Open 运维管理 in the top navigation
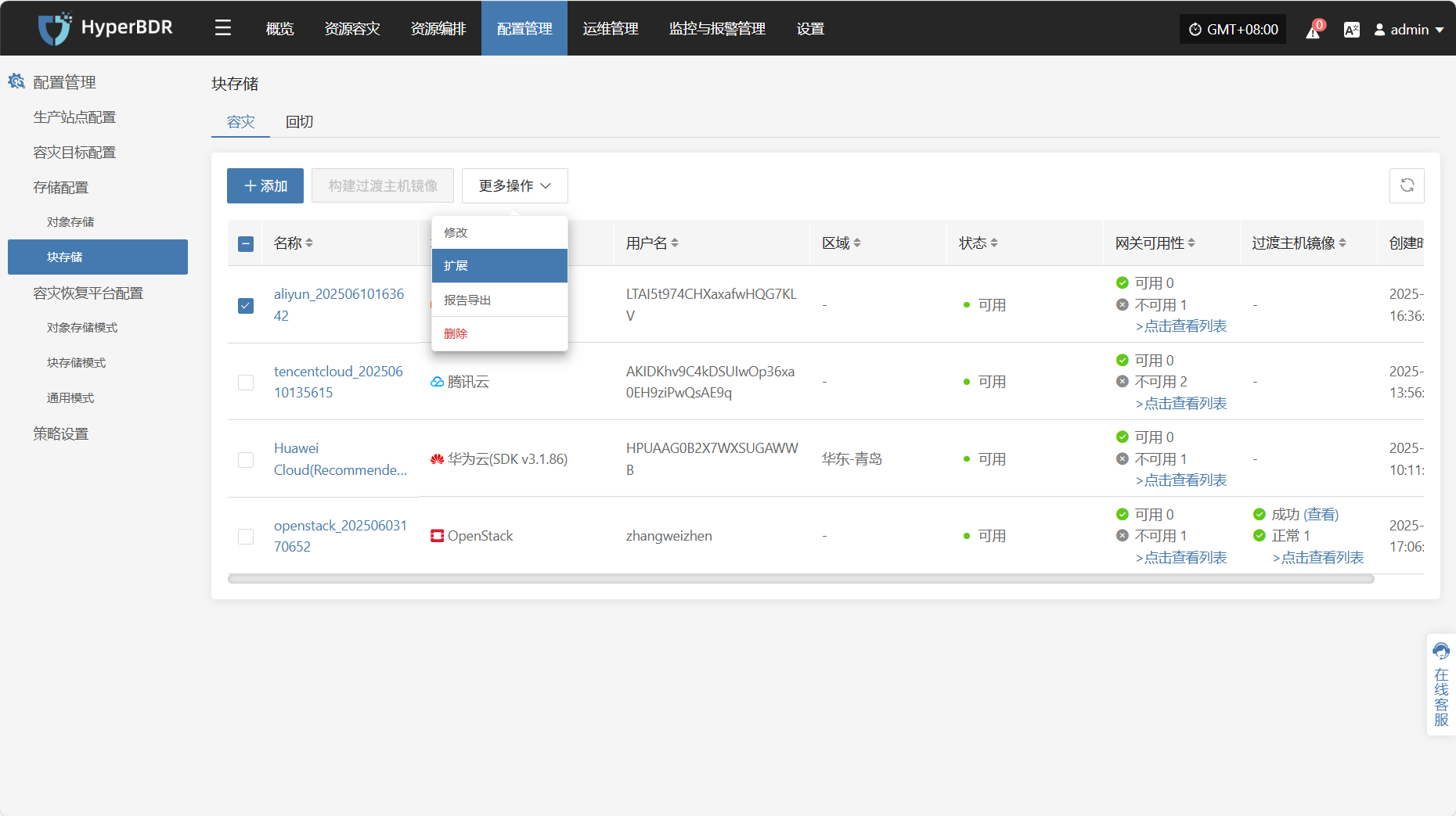Screen dimensions: 1456x816 [x=611, y=29]
